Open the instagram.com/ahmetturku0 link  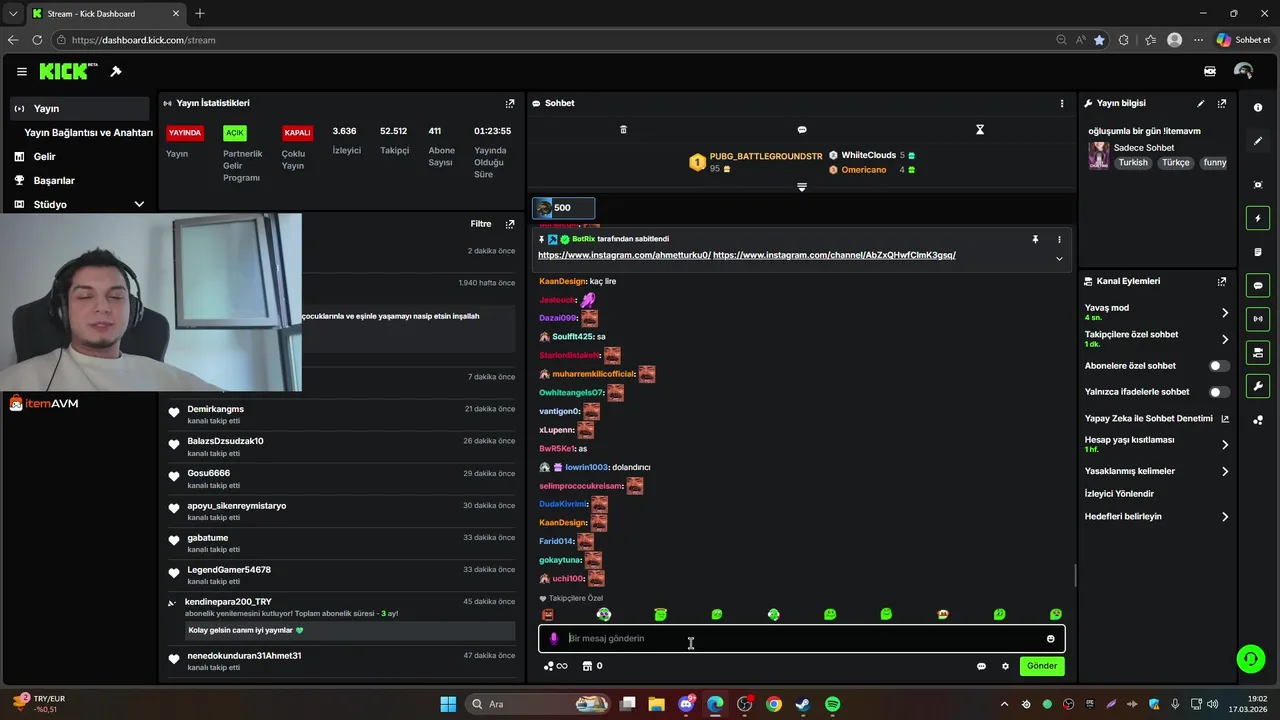(x=624, y=255)
